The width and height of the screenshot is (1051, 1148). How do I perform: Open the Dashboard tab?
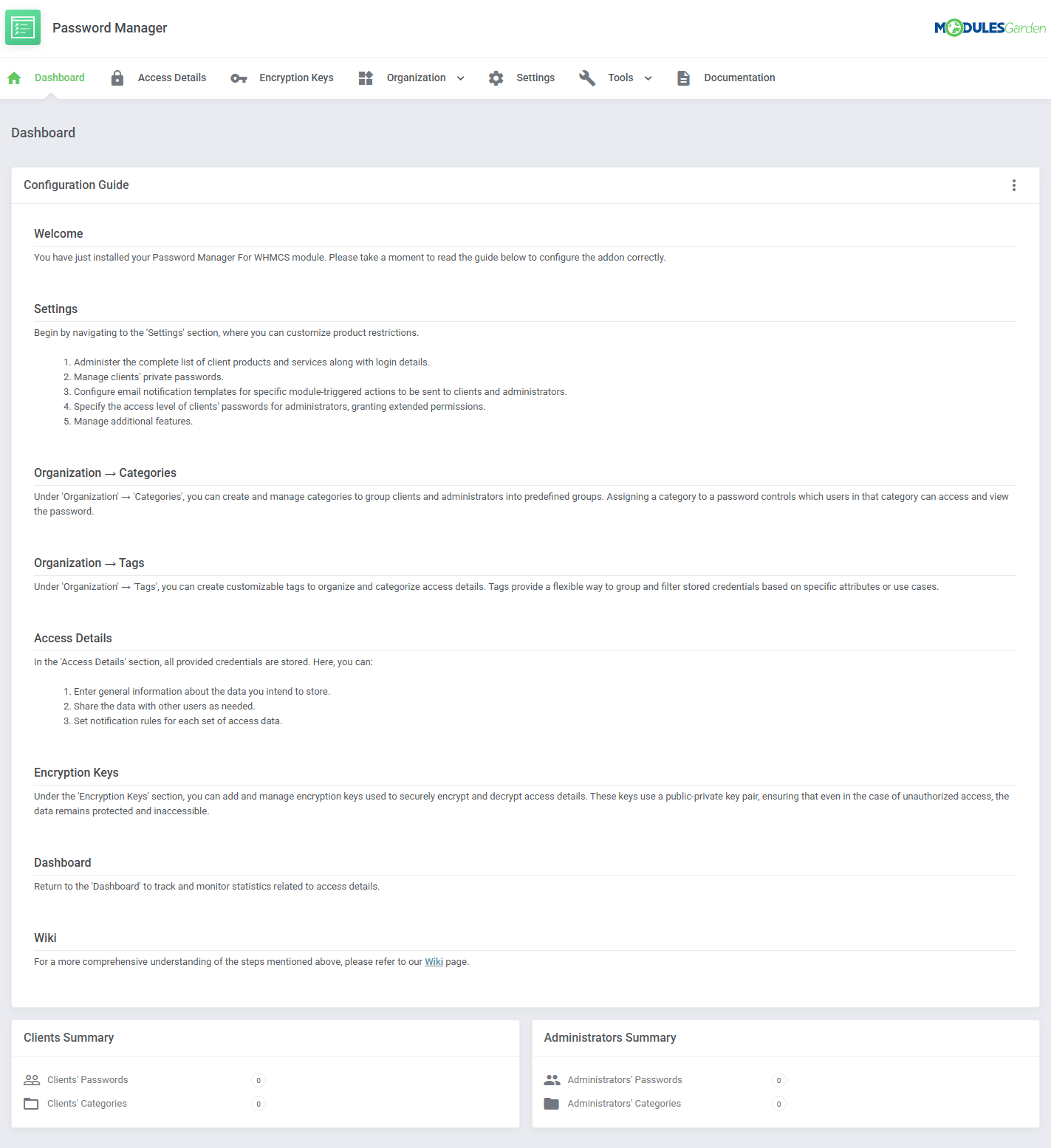click(x=60, y=78)
